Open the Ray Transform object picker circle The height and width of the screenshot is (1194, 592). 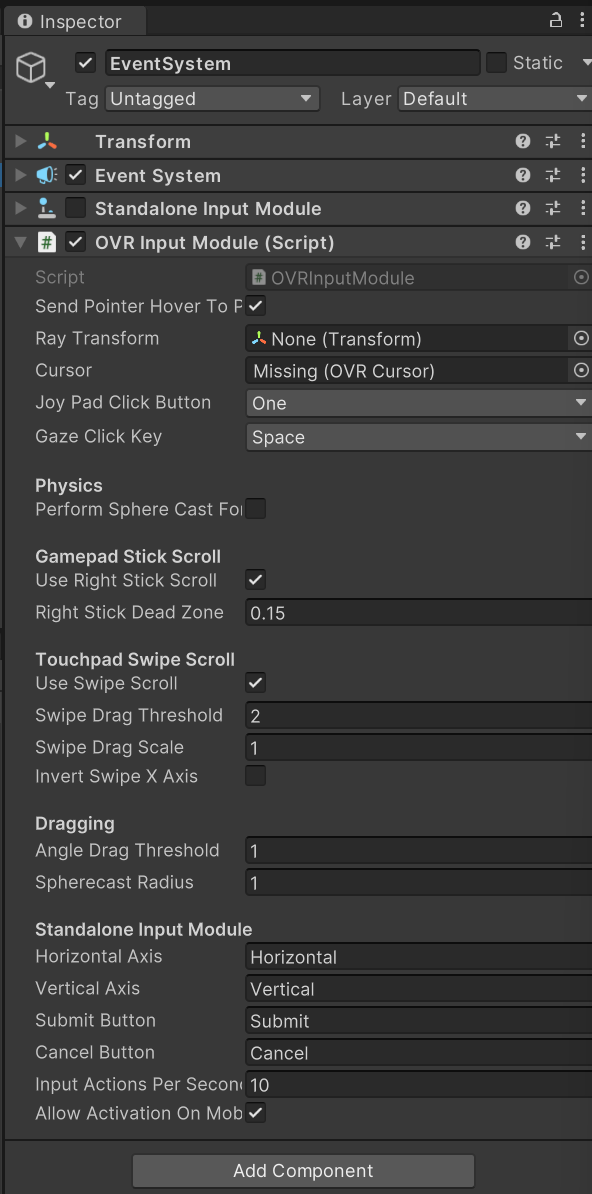(x=581, y=338)
